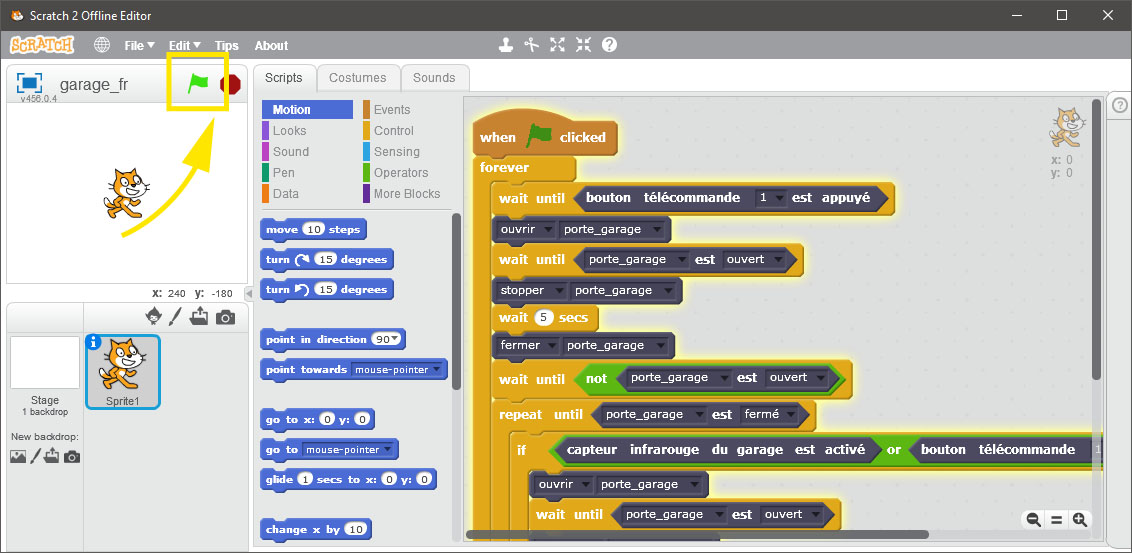Open the language globe menu
The height and width of the screenshot is (553, 1132).
coord(102,45)
